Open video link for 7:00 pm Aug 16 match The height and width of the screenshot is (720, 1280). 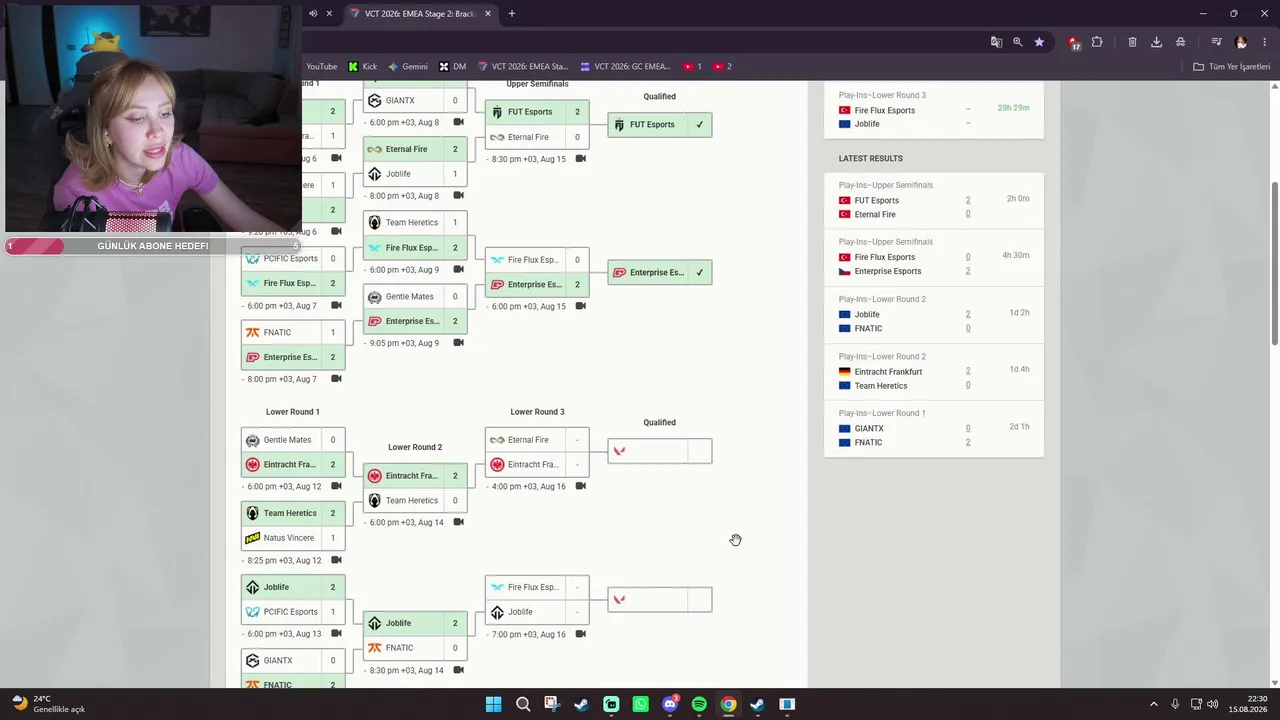point(581,634)
